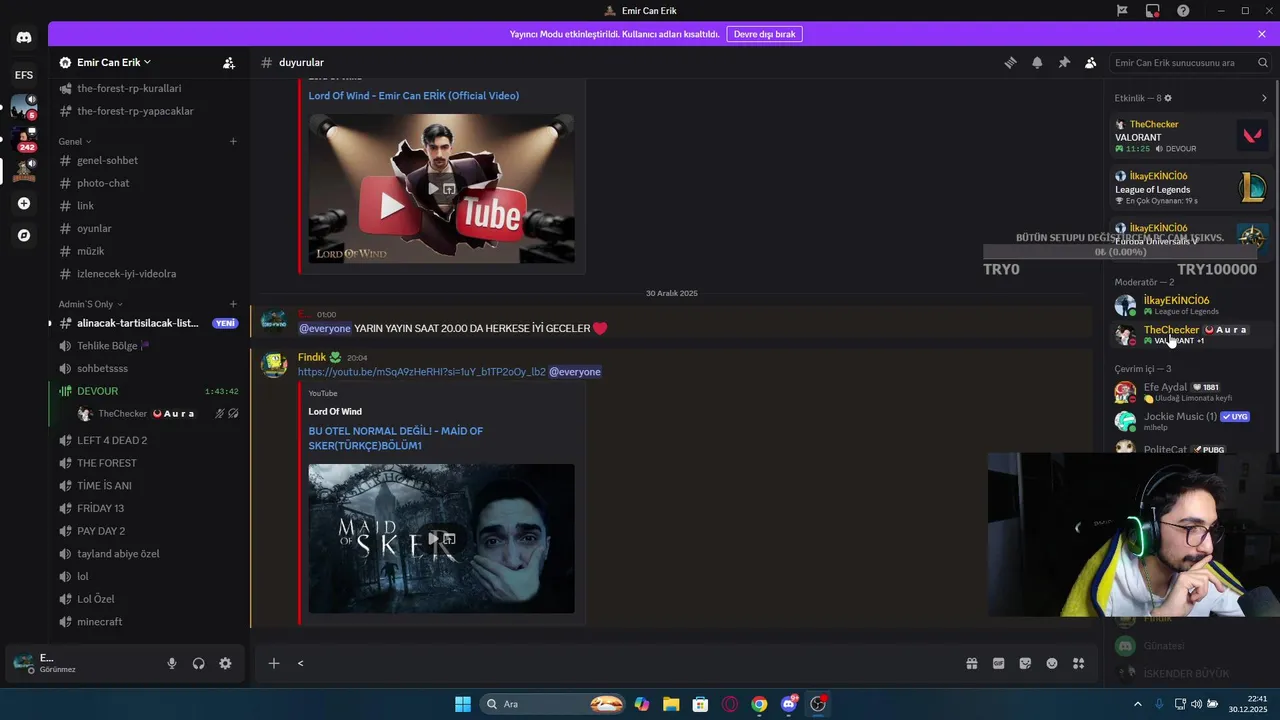Toggle microphone mute in user panel

(x=172, y=663)
